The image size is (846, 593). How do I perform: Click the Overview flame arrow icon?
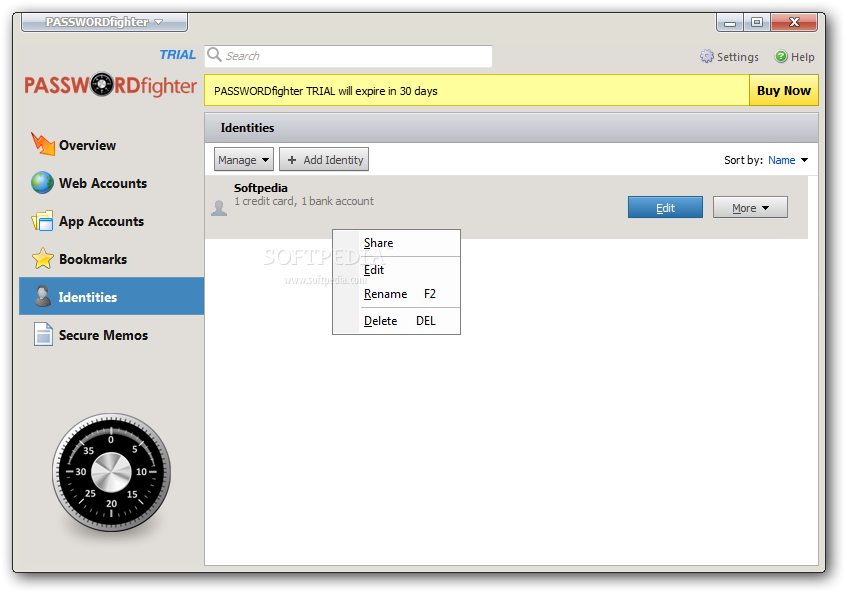coord(43,144)
